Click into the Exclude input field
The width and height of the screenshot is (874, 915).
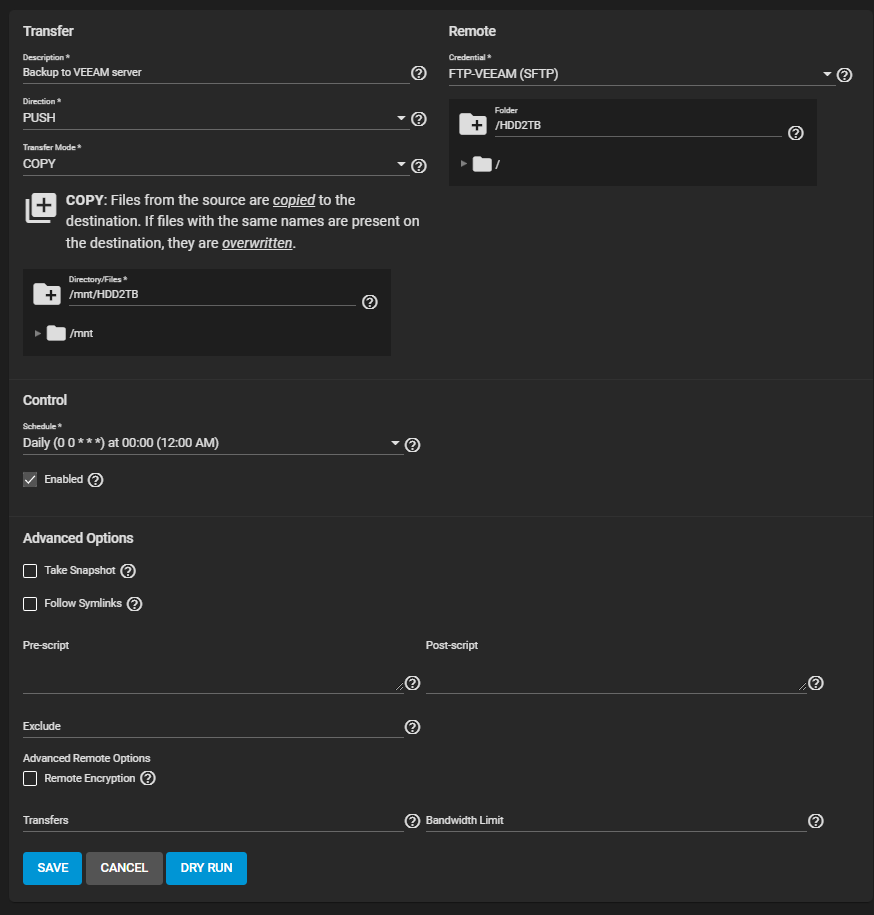(212, 727)
